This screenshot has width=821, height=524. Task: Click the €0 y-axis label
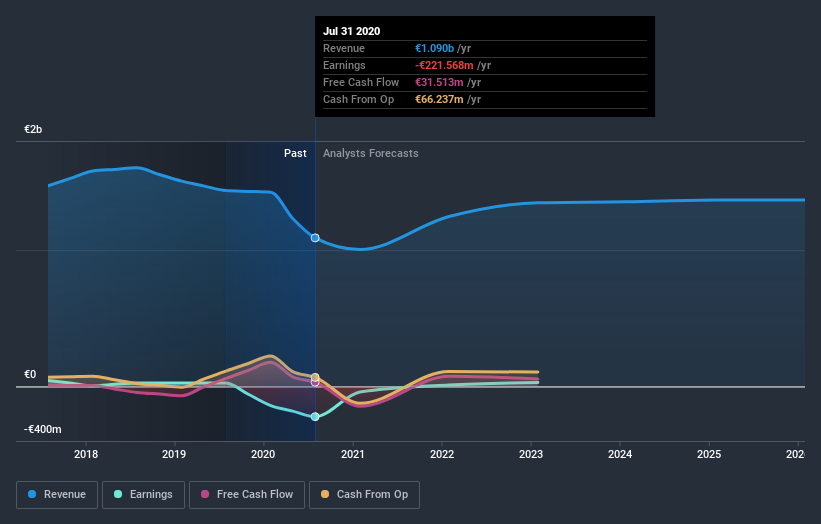coord(30,374)
